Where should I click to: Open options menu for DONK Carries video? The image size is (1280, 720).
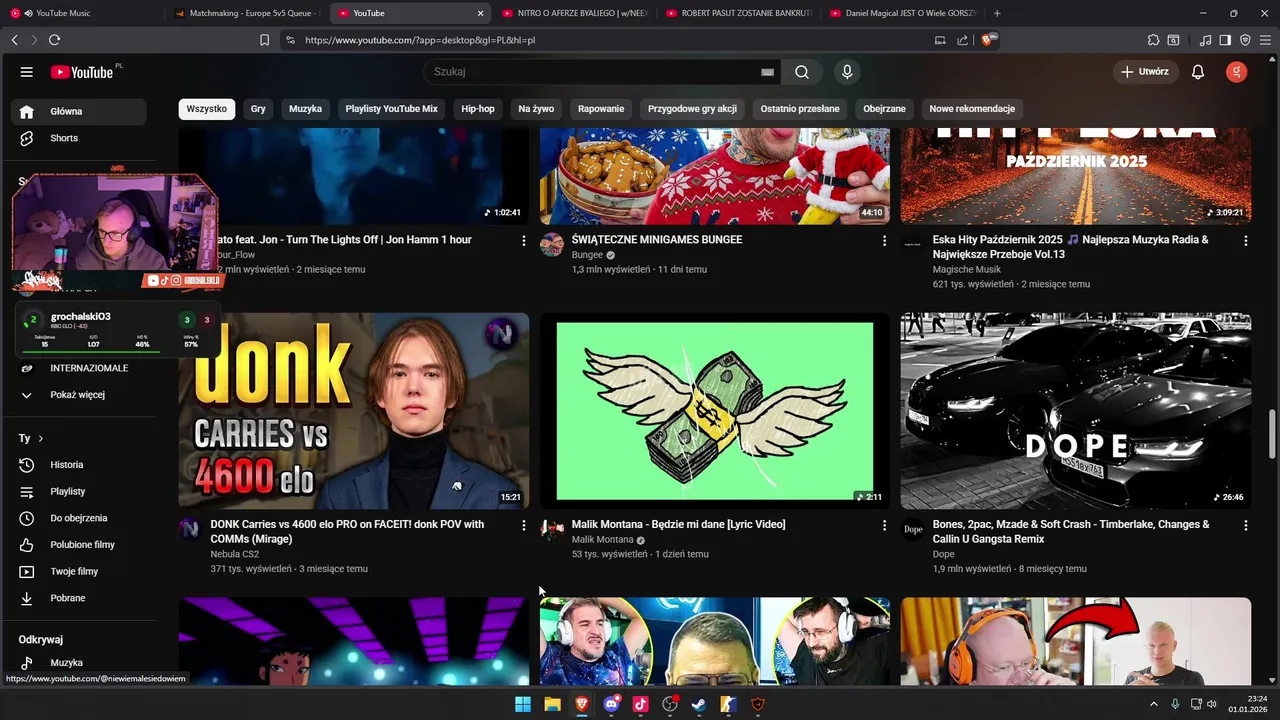pos(523,525)
